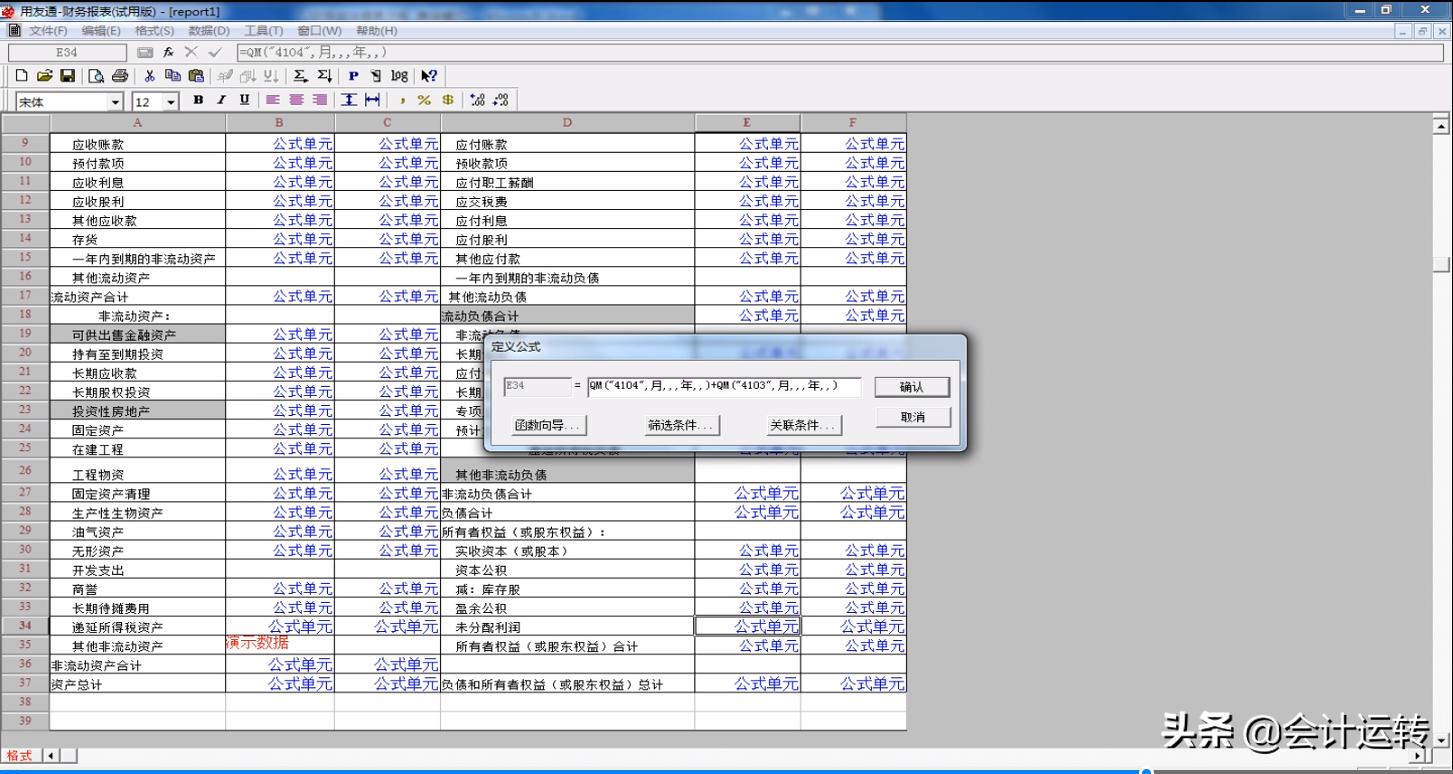Activate the context help arrow icon

[428, 75]
